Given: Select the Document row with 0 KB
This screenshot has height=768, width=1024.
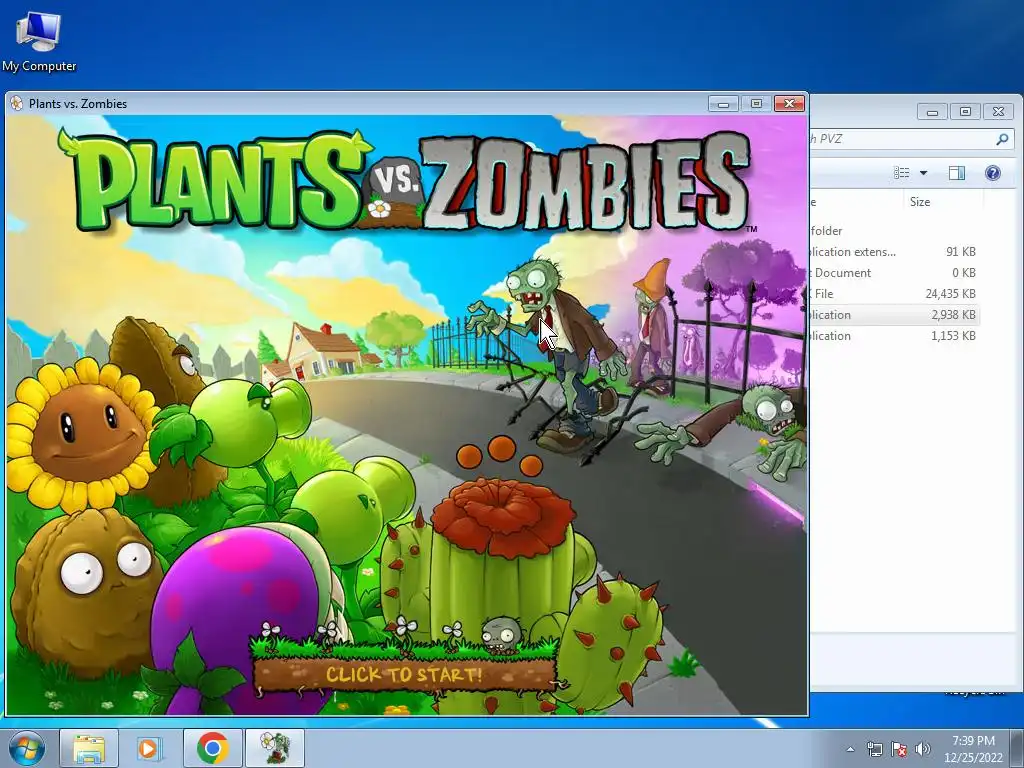Looking at the screenshot, I should coord(894,272).
